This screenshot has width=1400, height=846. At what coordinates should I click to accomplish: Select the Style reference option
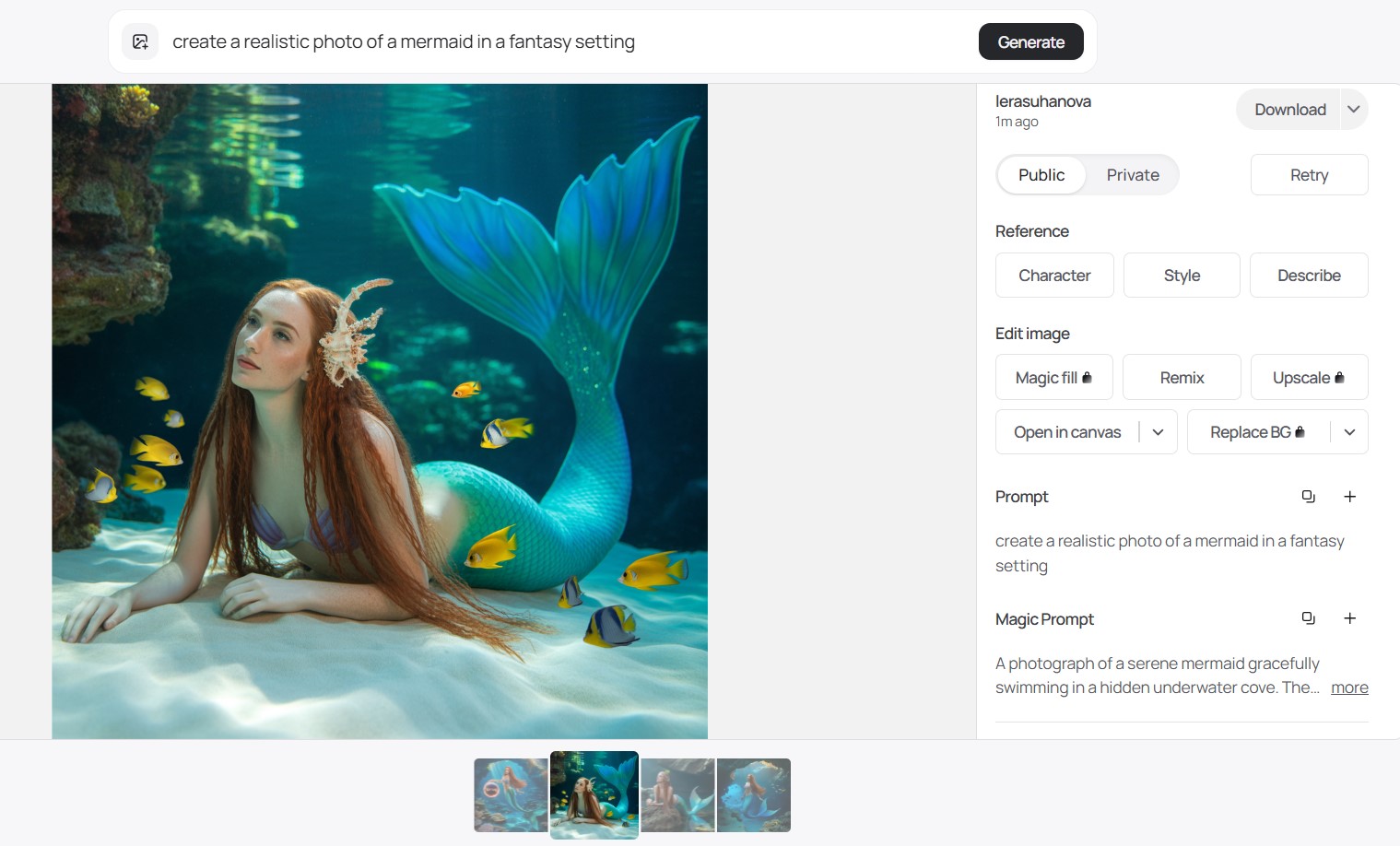(x=1182, y=276)
